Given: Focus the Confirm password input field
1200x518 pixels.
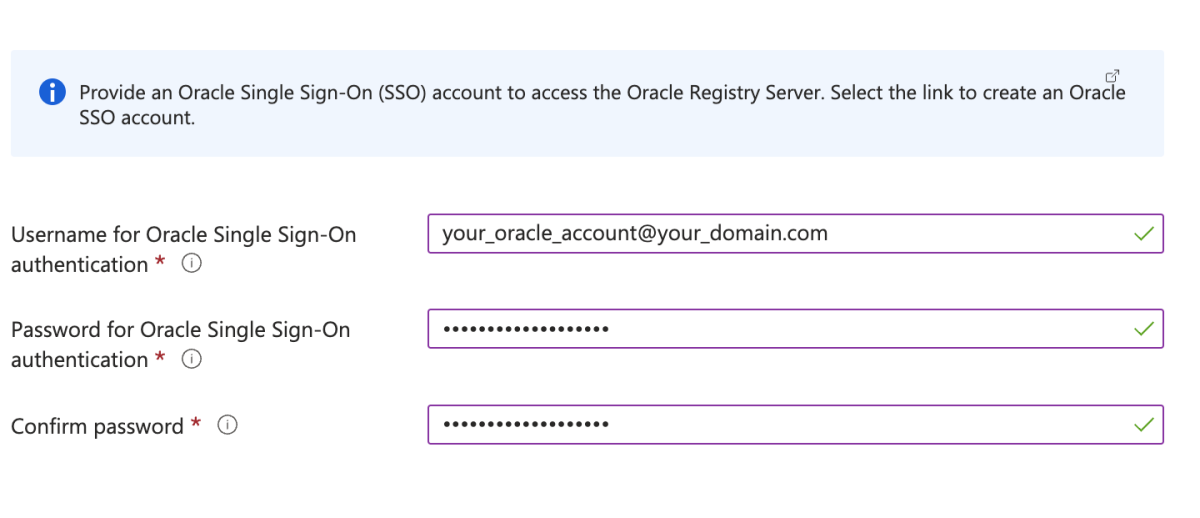Looking at the screenshot, I should (x=795, y=425).
